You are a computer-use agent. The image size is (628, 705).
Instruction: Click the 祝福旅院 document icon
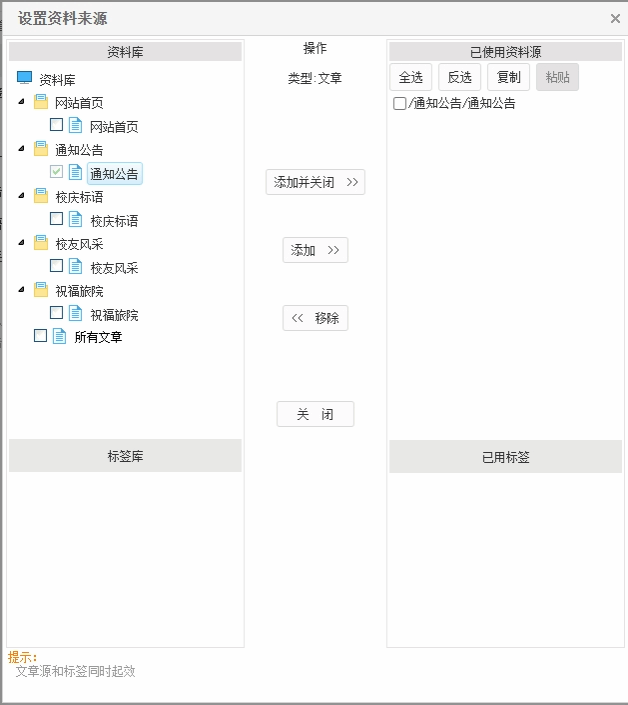click(x=76, y=314)
